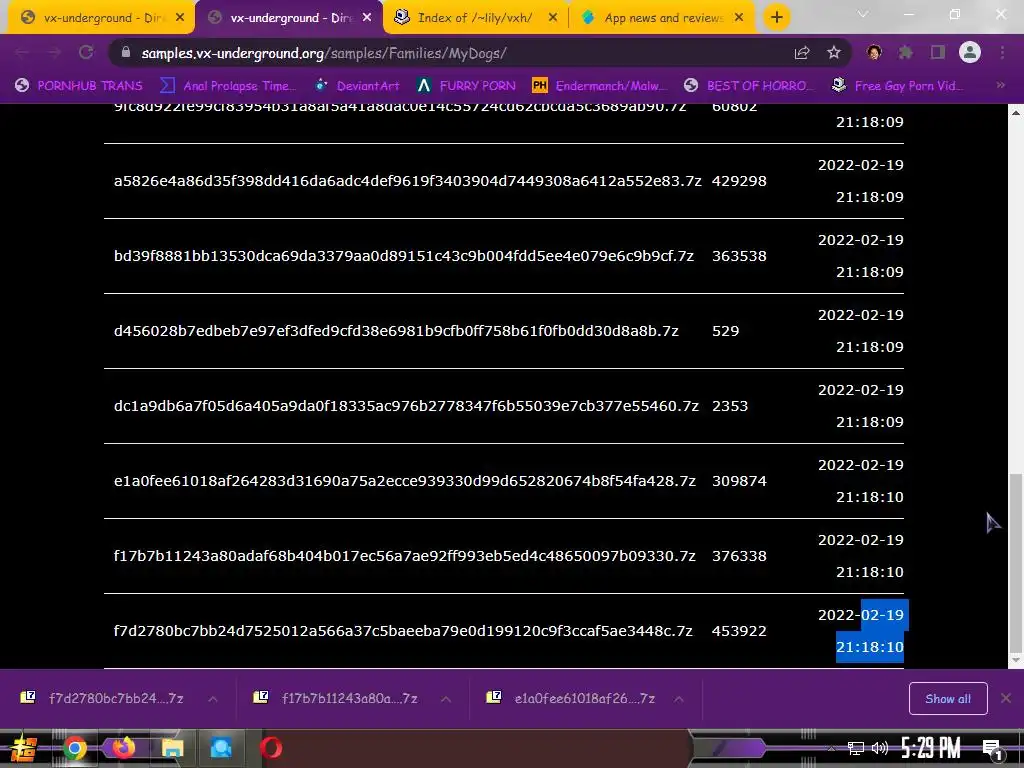This screenshot has width=1024, height=768.
Task: Share this page icon
Action: 802,52
